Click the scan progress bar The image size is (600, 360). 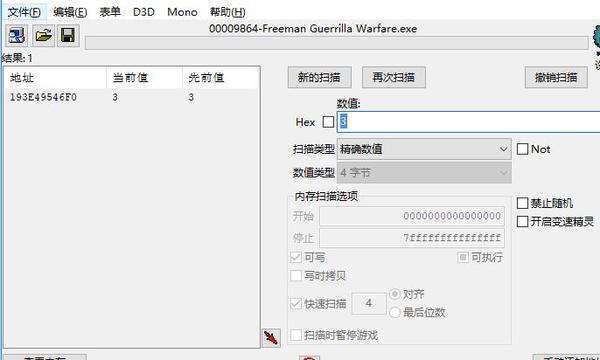pyautogui.click(x=336, y=43)
